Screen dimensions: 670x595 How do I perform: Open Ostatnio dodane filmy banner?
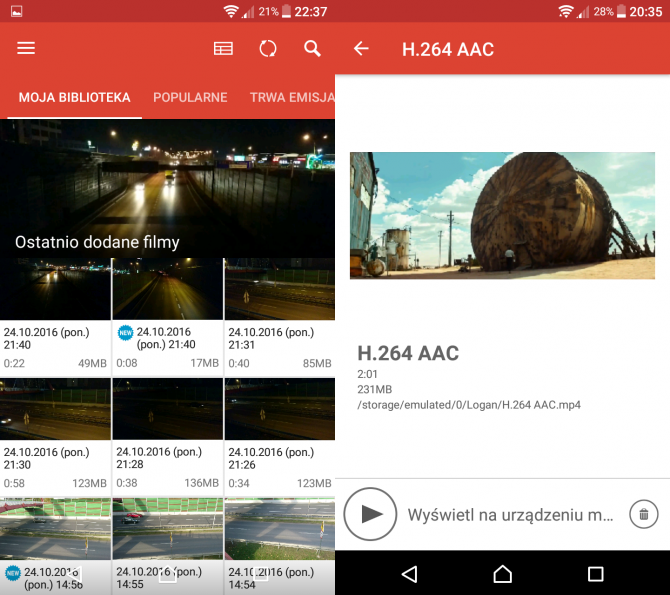[168, 188]
